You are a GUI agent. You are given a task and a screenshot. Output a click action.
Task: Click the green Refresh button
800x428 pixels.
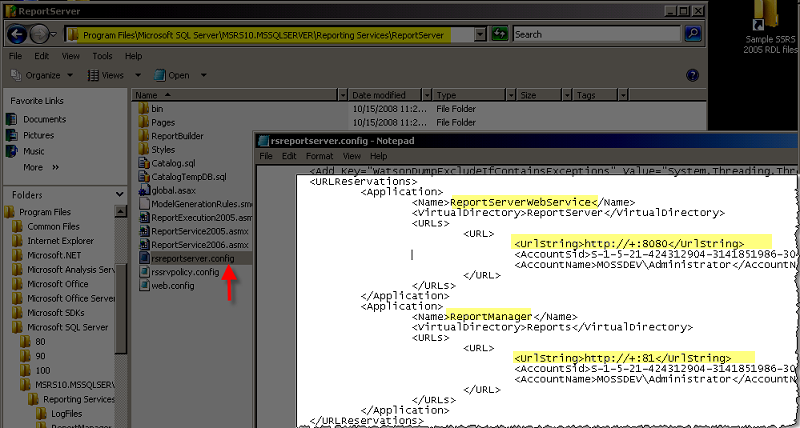(x=499, y=35)
